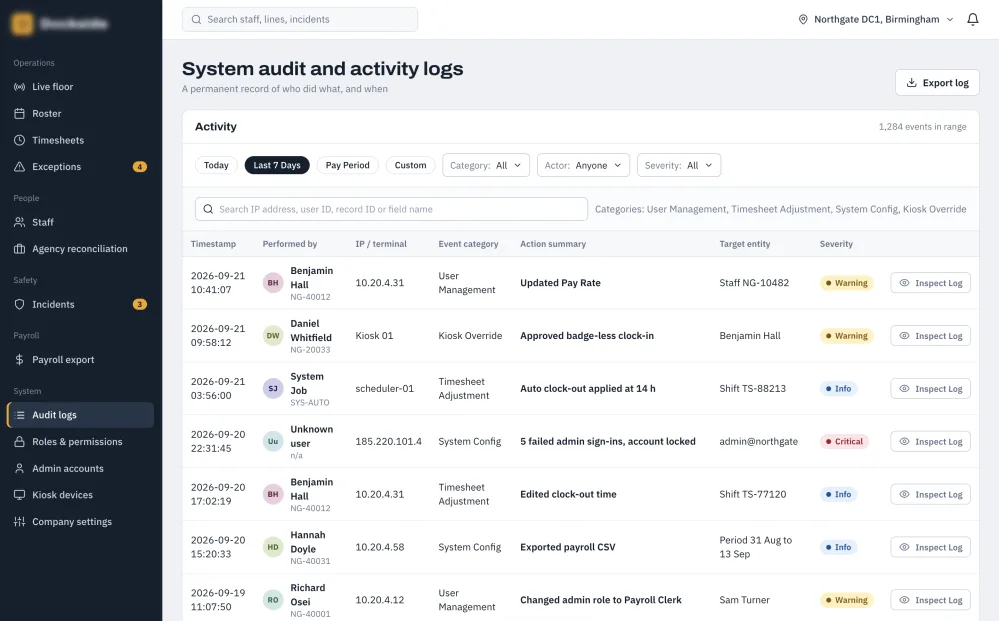Screen dimensions: 999x621
Task: Click the Performed by column header
Action: tap(290, 244)
